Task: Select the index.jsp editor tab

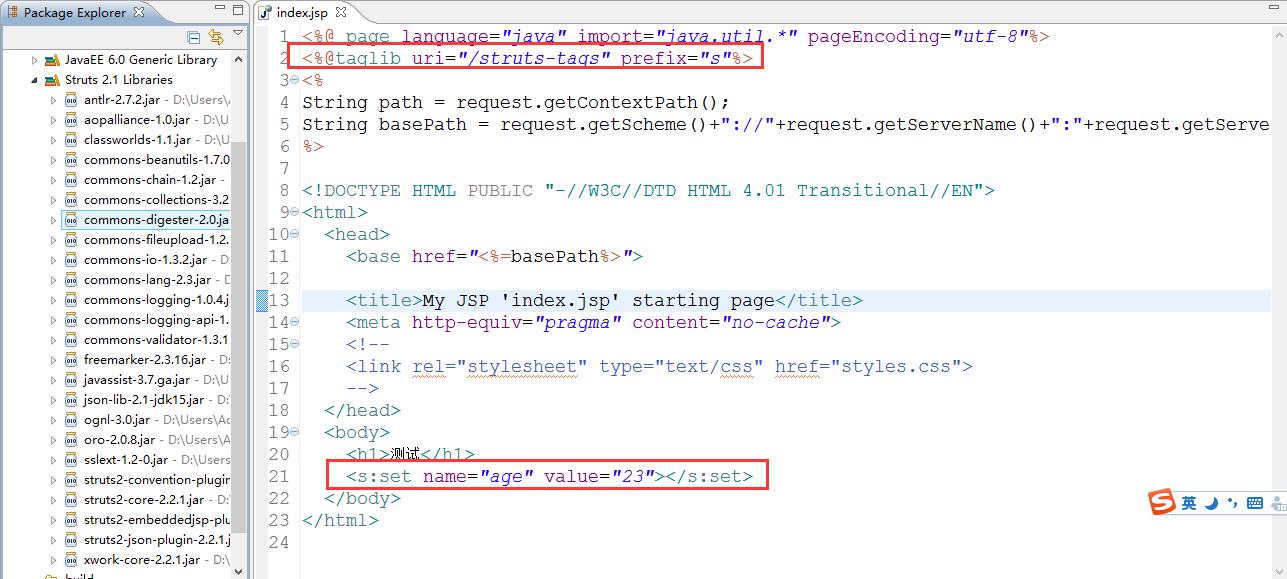Action: 300,13
